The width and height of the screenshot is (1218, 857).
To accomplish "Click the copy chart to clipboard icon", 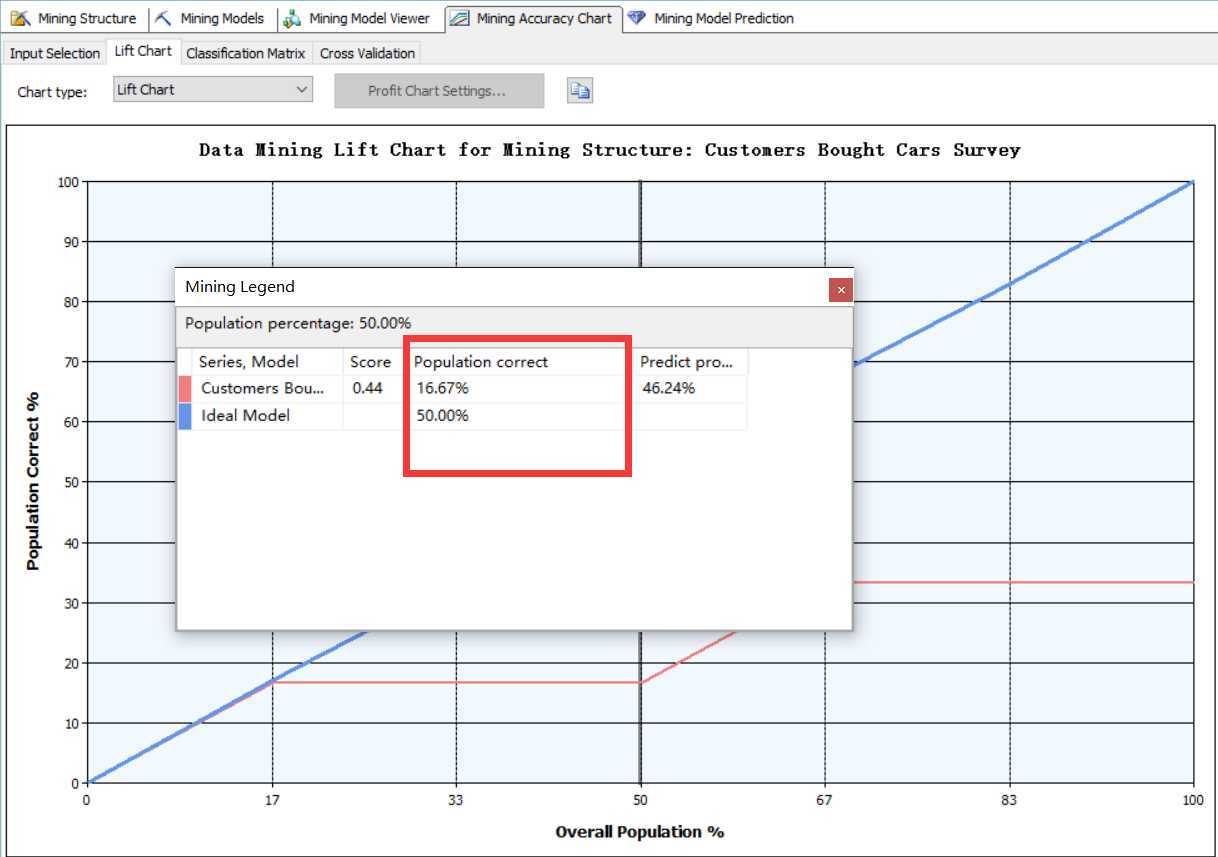I will 580,90.
